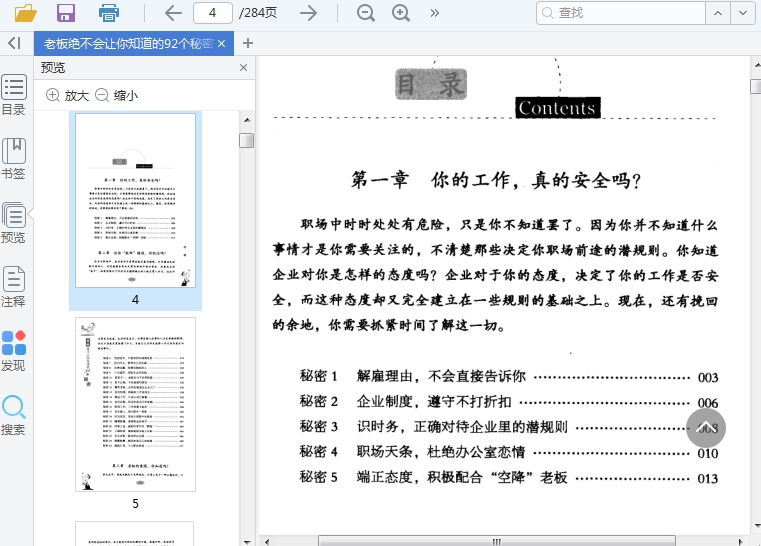This screenshot has width=761, height=546.
Task: Click the document horizontal scrollbar
Action: pos(496,541)
